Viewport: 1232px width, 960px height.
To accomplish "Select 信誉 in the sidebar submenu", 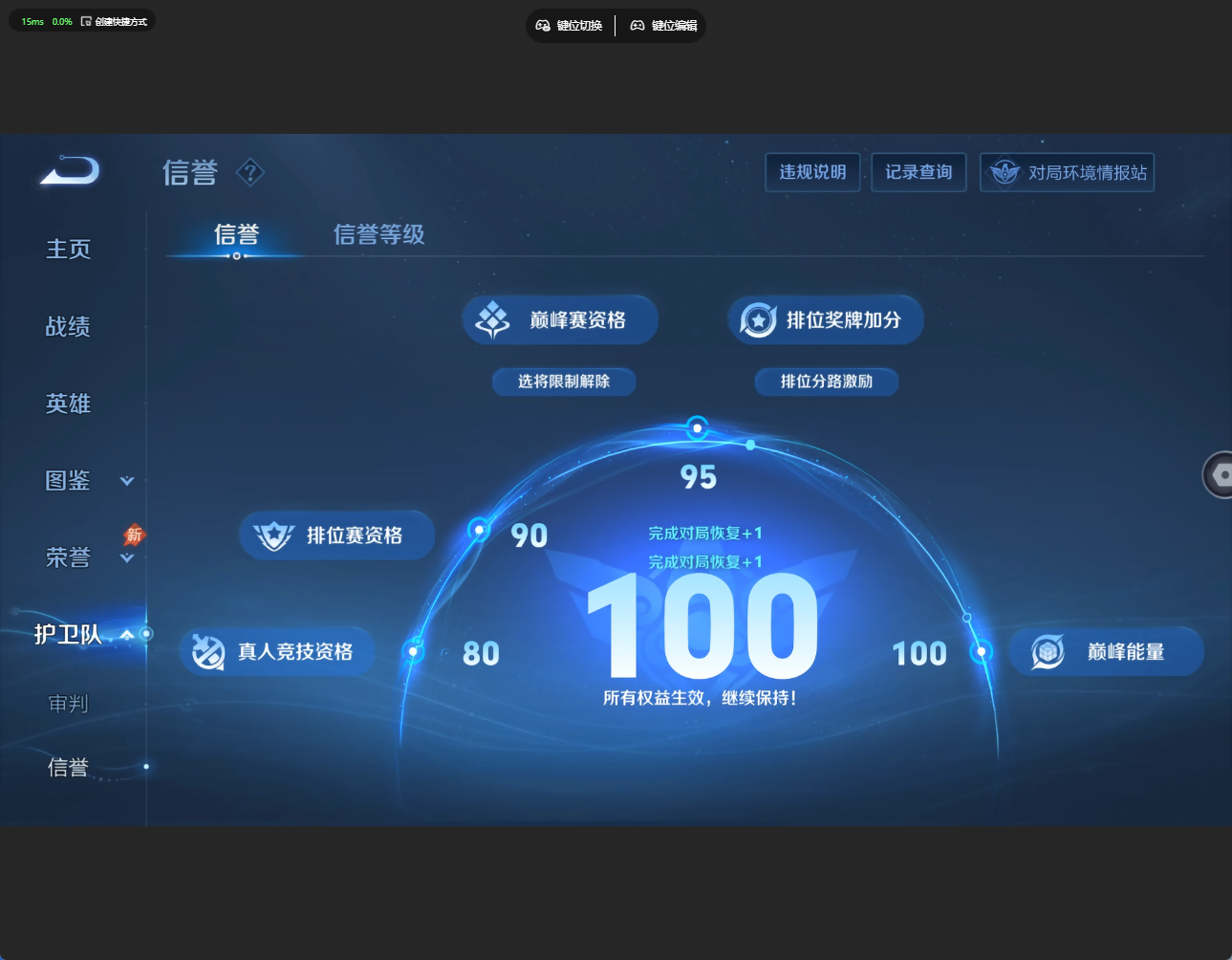I will 68,767.
